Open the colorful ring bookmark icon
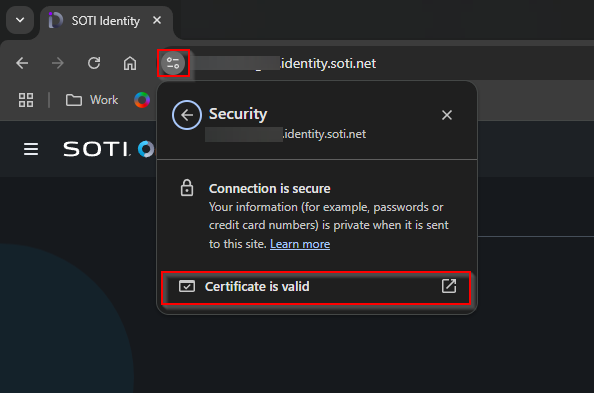The width and height of the screenshot is (594, 393). coord(142,100)
